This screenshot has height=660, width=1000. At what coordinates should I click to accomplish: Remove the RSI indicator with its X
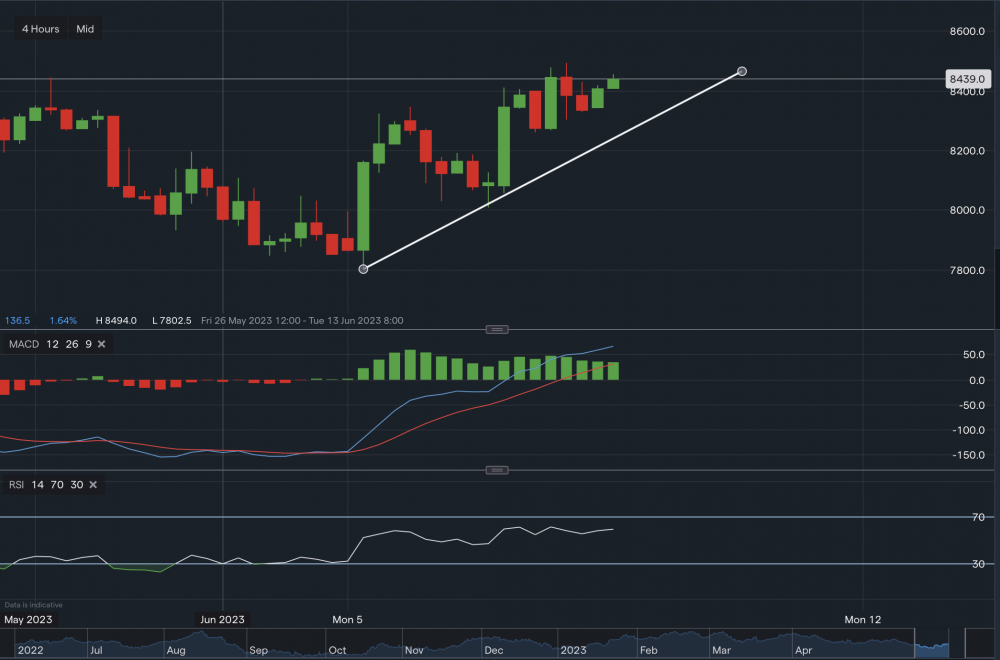pos(93,485)
